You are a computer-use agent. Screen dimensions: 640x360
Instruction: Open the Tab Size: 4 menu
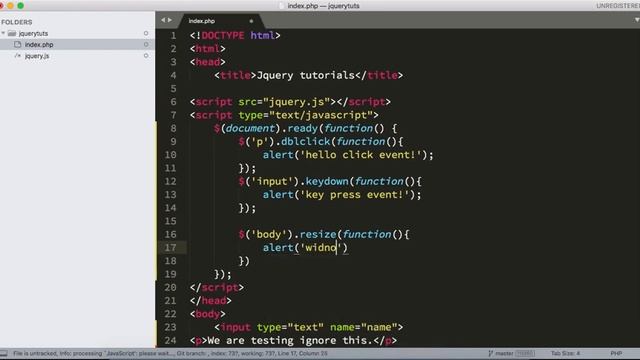point(565,353)
